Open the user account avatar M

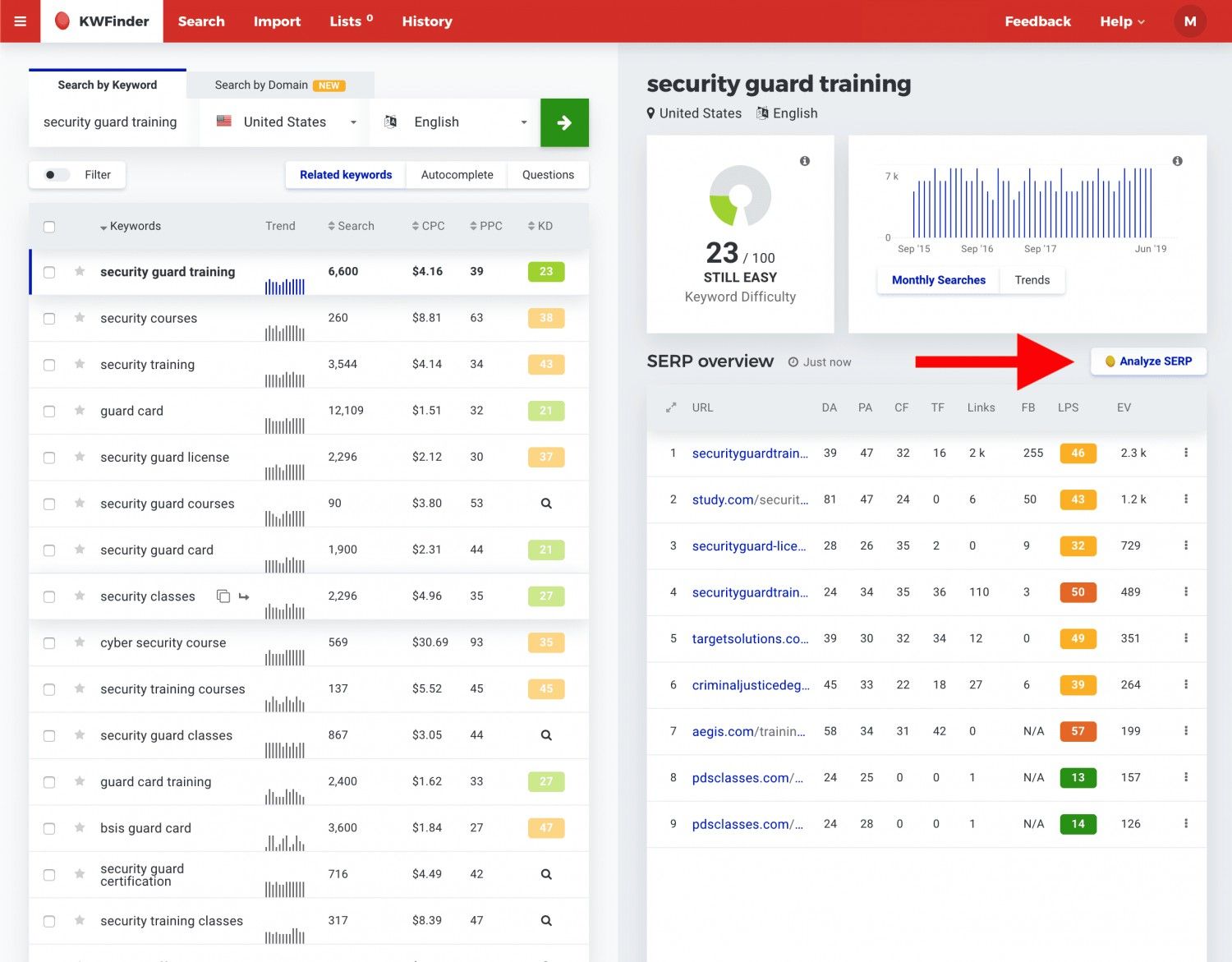(1190, 21)
